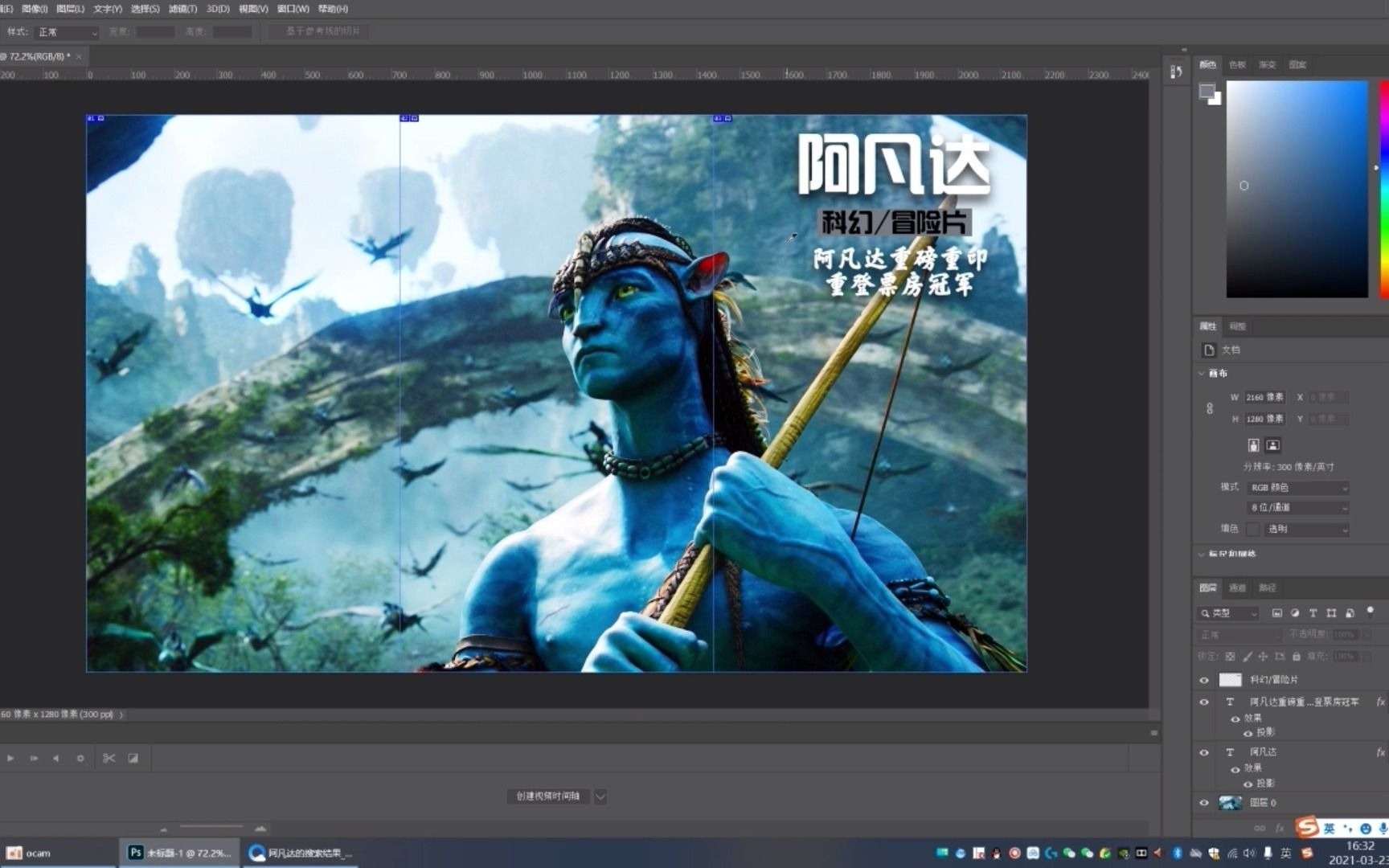Open the 8位/通道 bit depth dropdown
The image size is (1389, 868).
pos(1298,508)
